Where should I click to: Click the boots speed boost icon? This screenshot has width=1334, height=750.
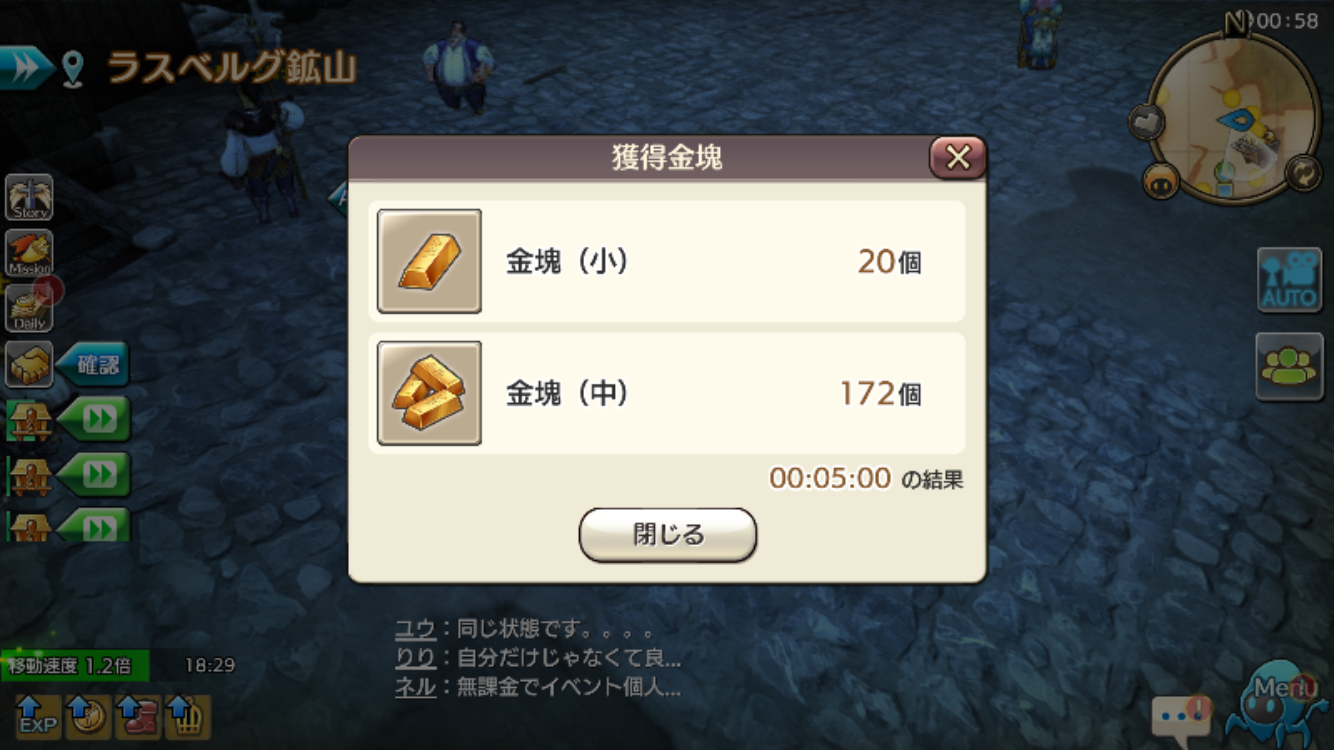coord(138,716)
